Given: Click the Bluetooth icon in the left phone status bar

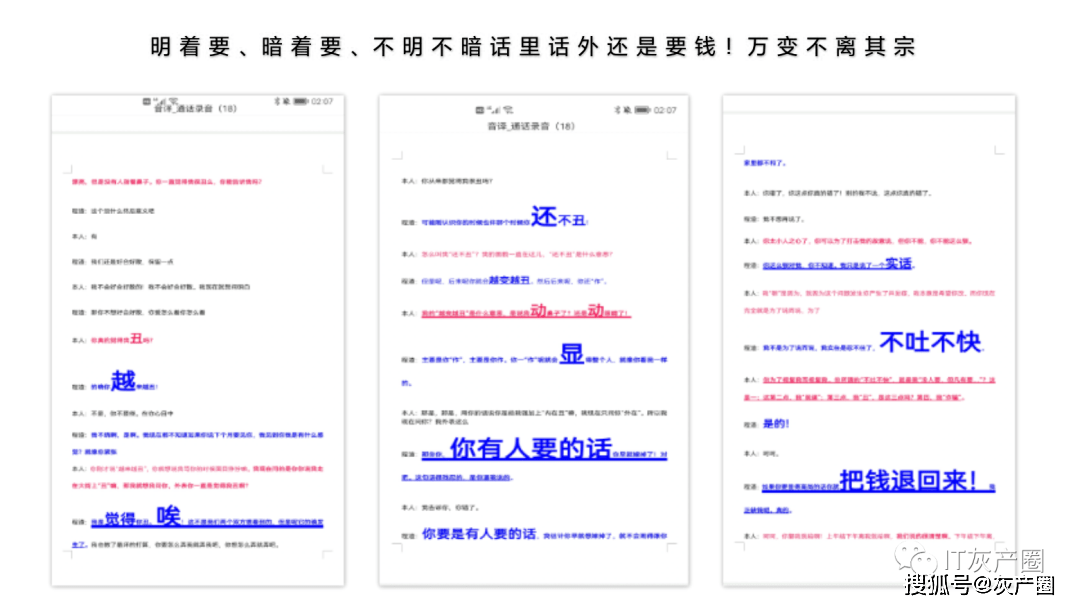Looking at the screenshot, I should (x=277, y=101).
